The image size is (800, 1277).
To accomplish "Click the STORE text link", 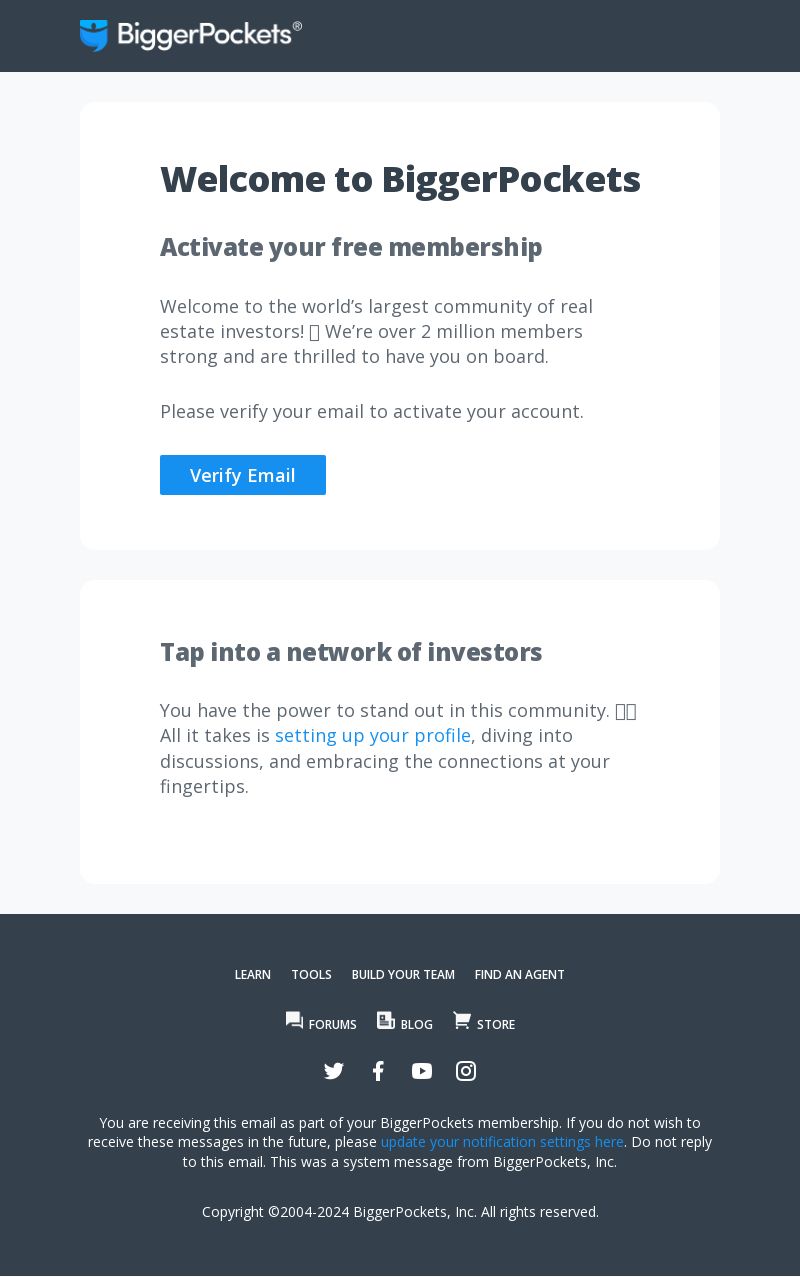I will 496,1025.
